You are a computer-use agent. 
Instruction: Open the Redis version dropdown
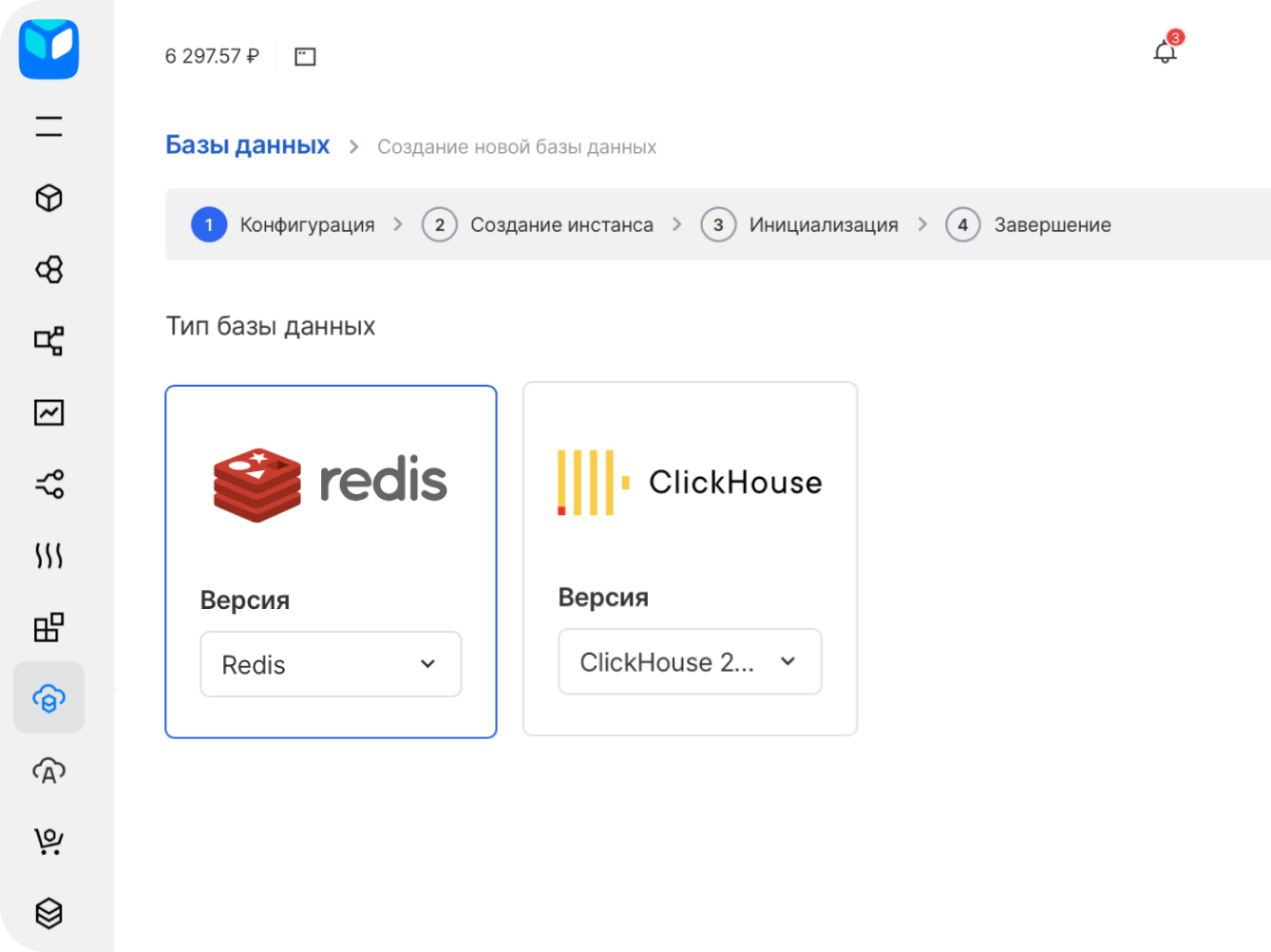point(331,664)
